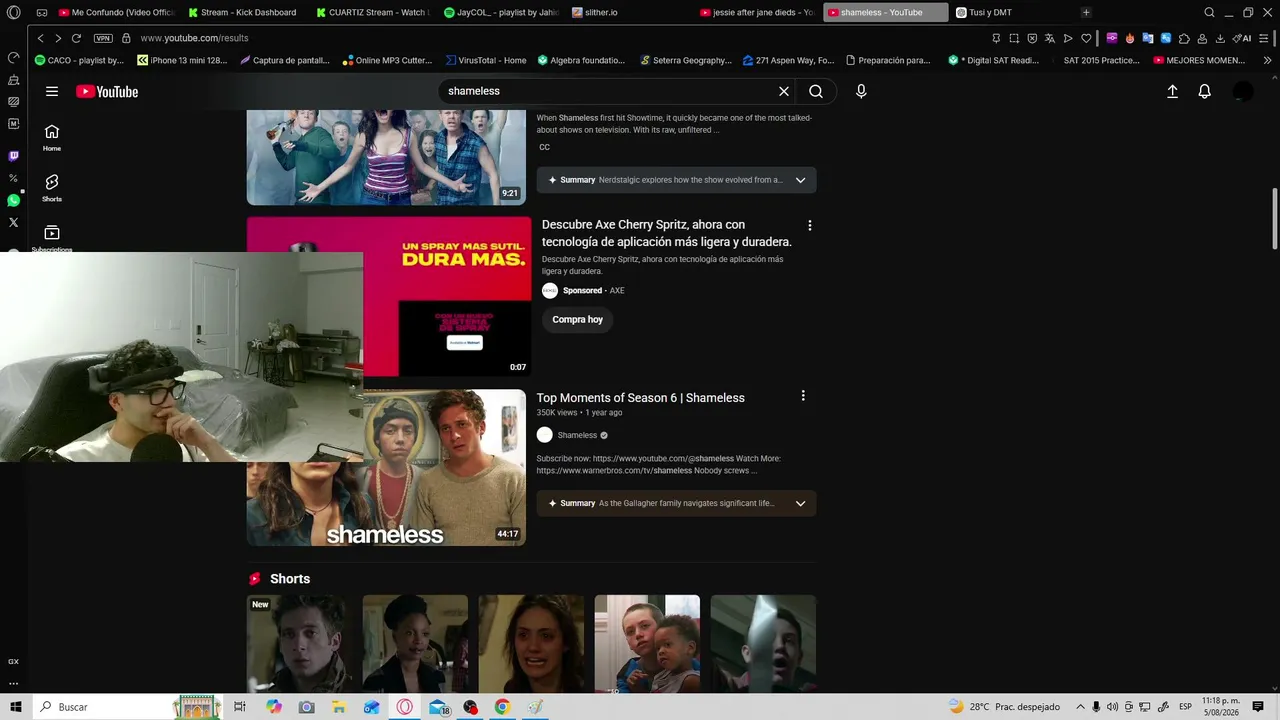Open the translate page icon
This screenshot has height=720, width=1280.
1050,38
